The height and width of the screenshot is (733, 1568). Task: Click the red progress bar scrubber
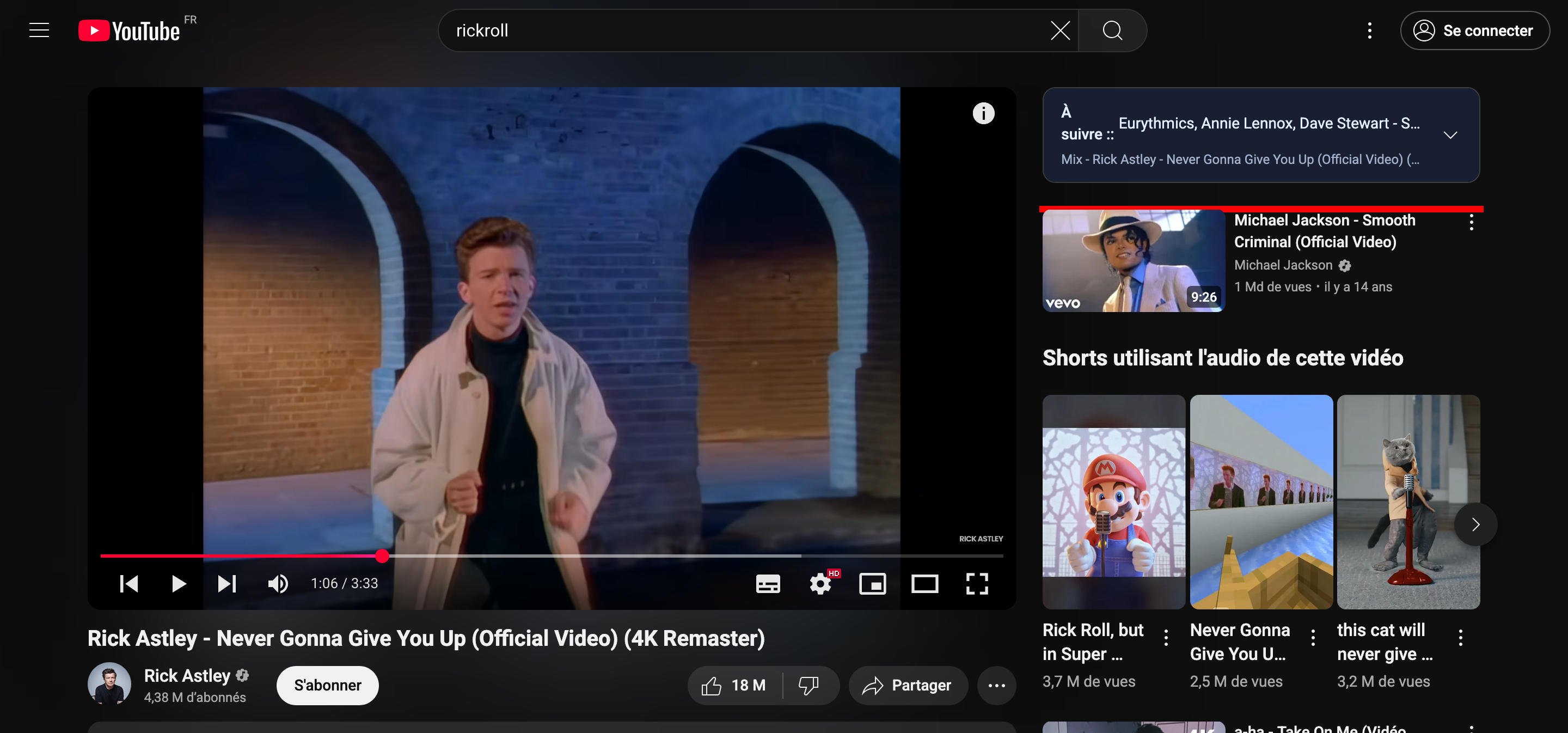382,555
